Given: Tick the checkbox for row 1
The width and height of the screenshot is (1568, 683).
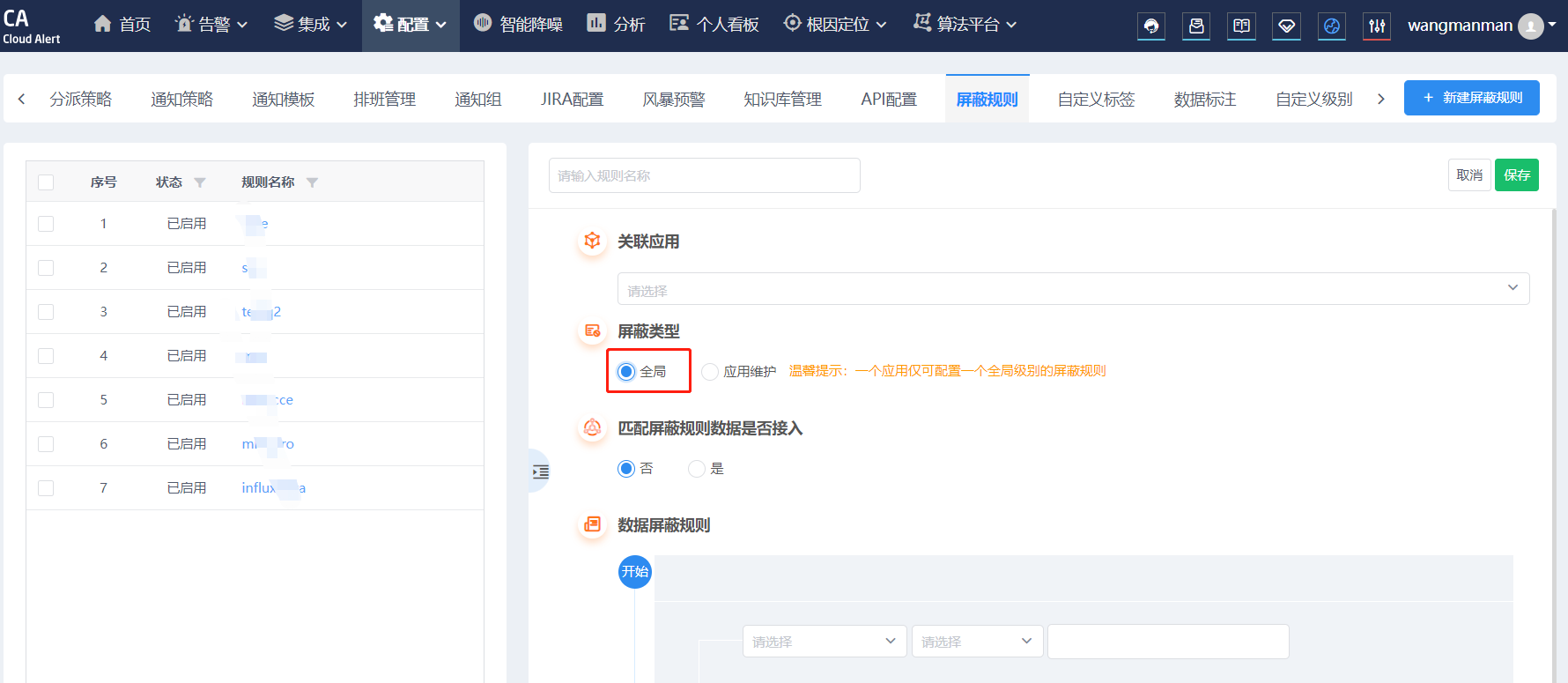Looking at the screenshot, I should click(46, 224).
